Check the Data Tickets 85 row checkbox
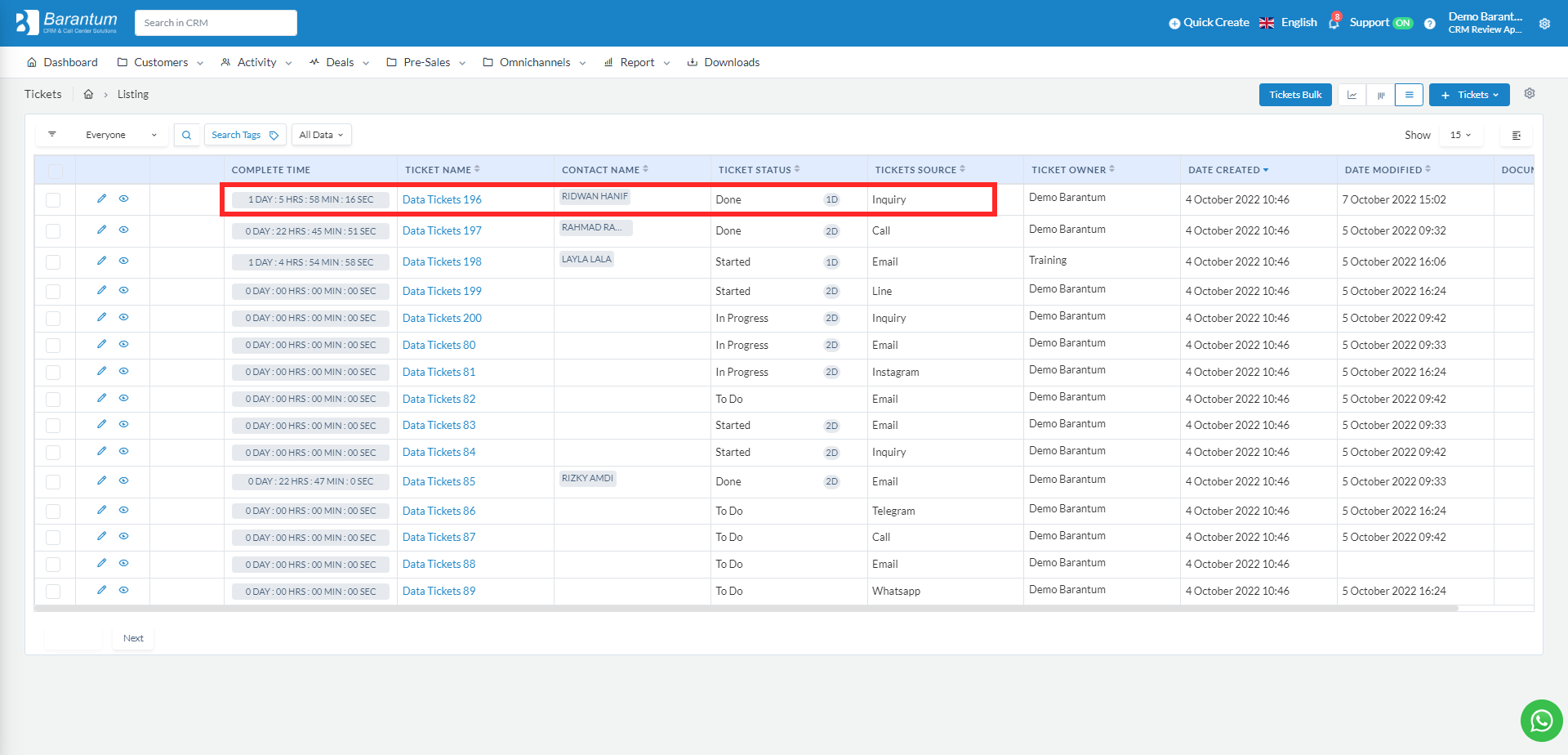 (53, 482)
